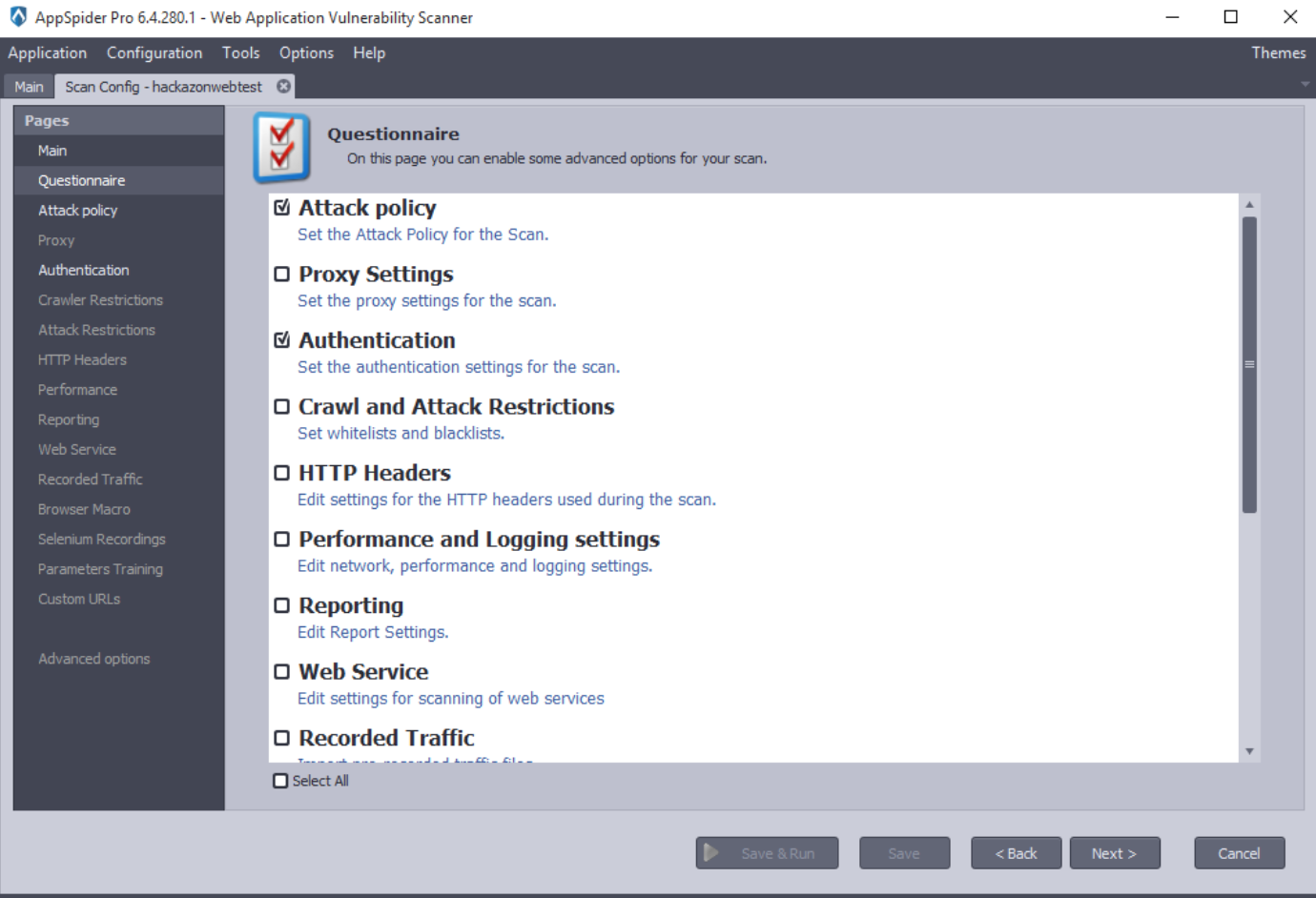Uncheck the Attack policy checkbox
This screenshot has height=898, width=1316.
tap(281, 208)
